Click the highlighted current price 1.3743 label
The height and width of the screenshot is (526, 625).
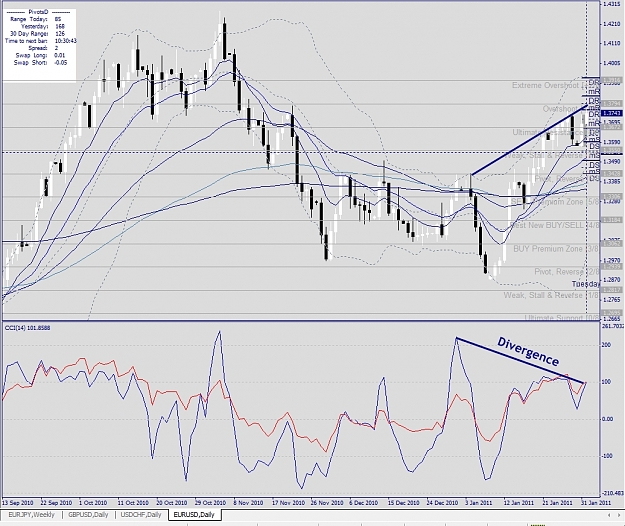pos(612,114)
